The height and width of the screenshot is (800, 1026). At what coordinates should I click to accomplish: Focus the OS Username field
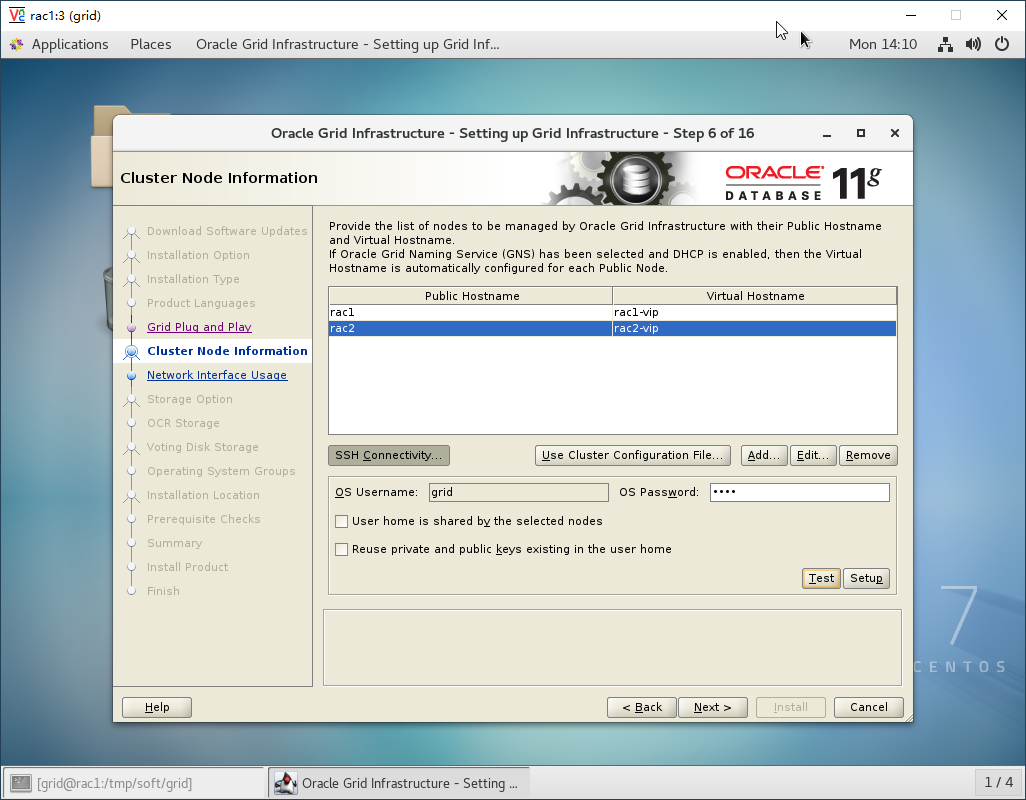(x=519, y=493)
